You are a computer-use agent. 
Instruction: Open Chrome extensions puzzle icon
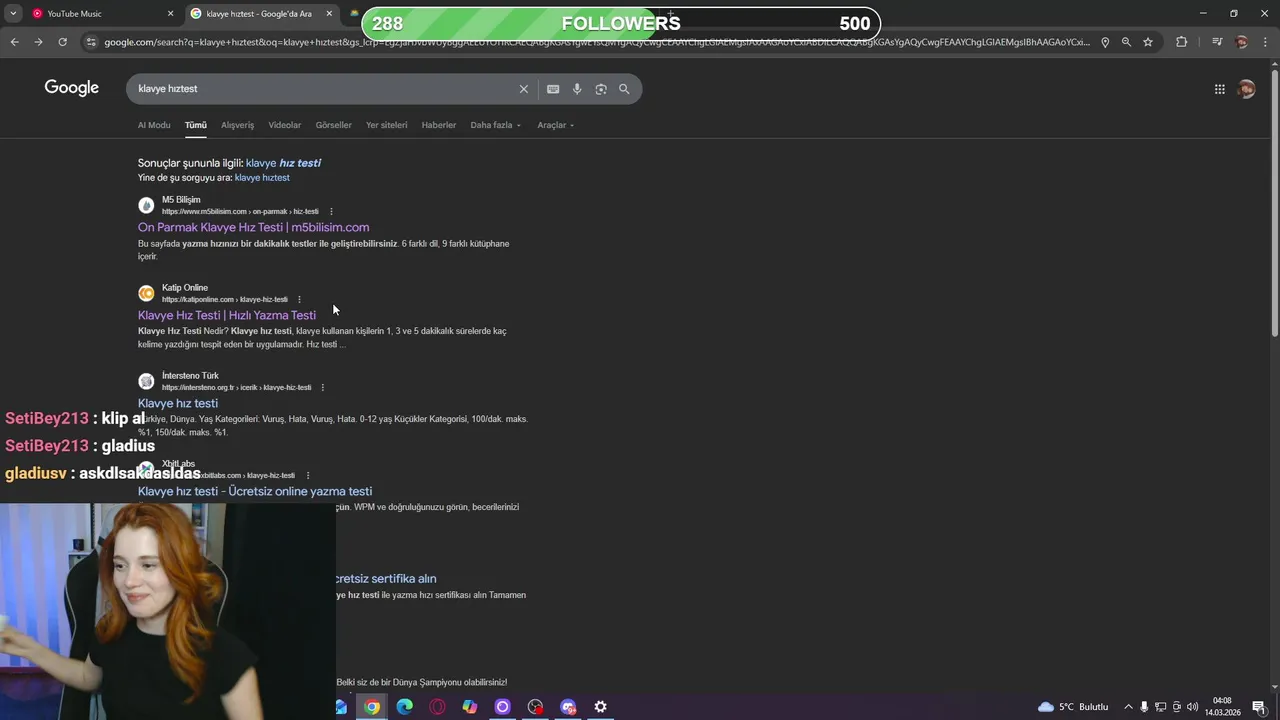pyautogui.click(x=1182, y=42)
